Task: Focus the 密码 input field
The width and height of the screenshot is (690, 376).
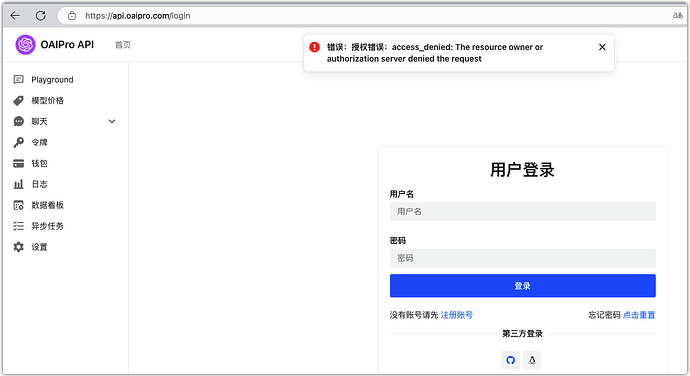Action: coord(522,258)
